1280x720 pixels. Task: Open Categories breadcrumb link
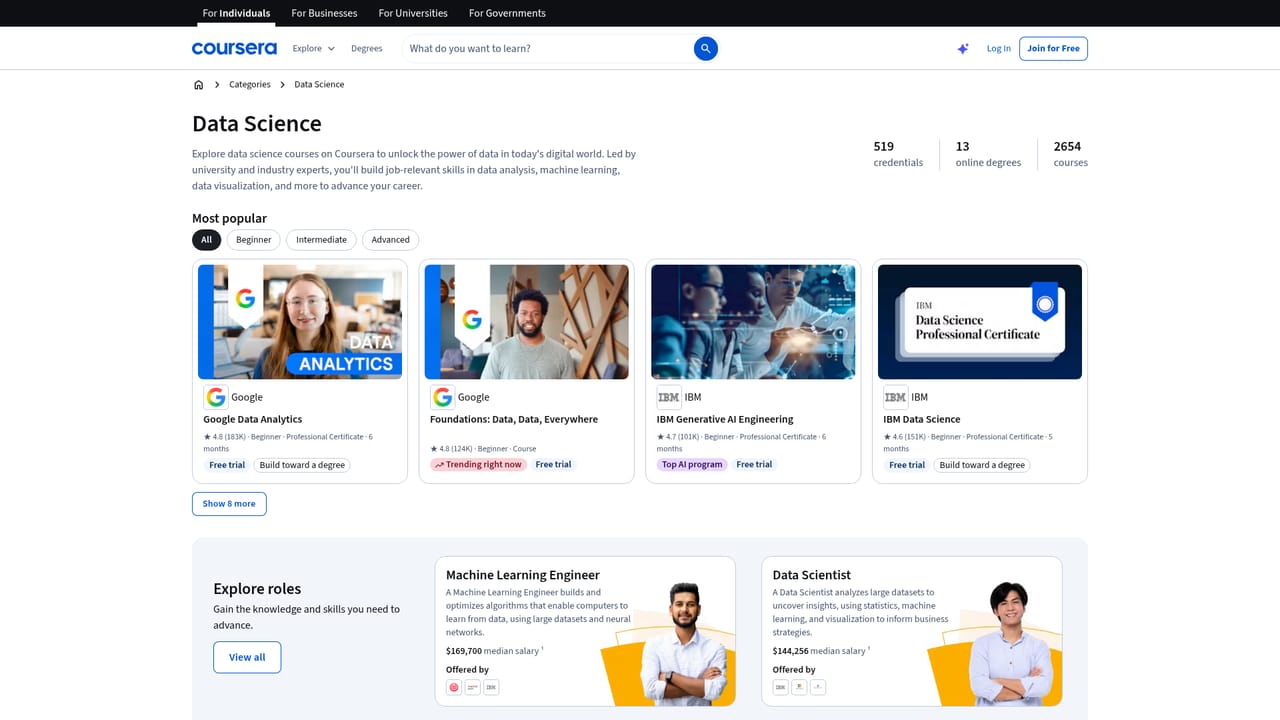pyautogui.click(x=250, y=85)
